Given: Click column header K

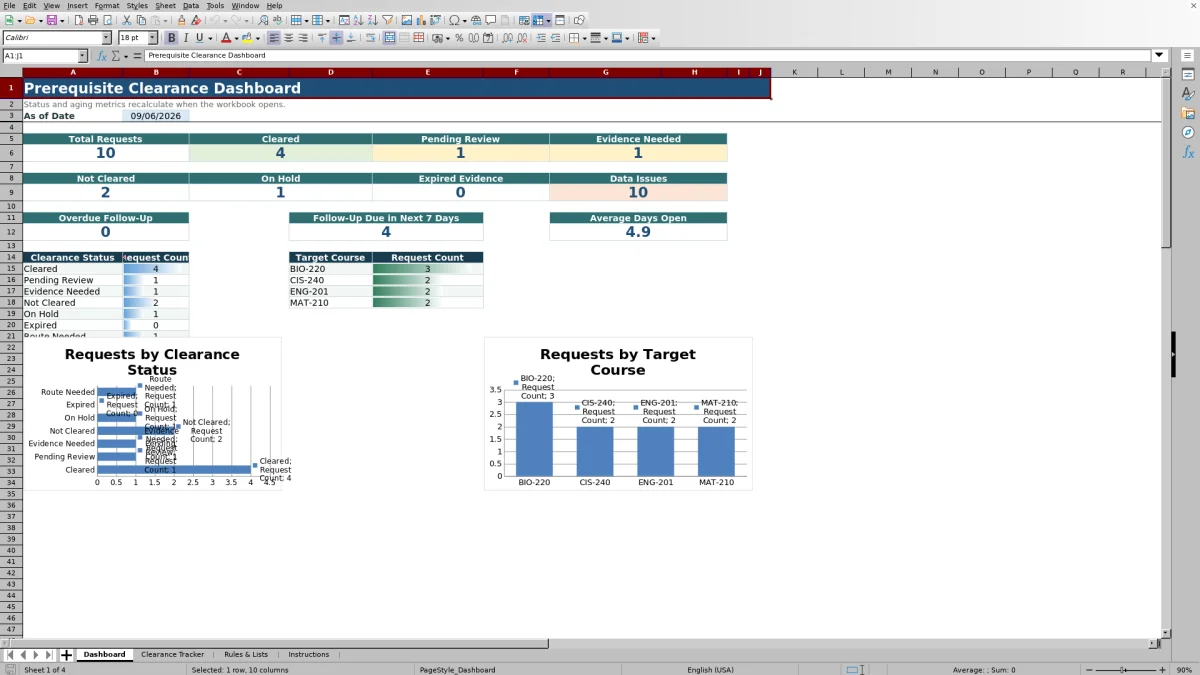Looking at the screenshot, I should [x=794, y=72].
